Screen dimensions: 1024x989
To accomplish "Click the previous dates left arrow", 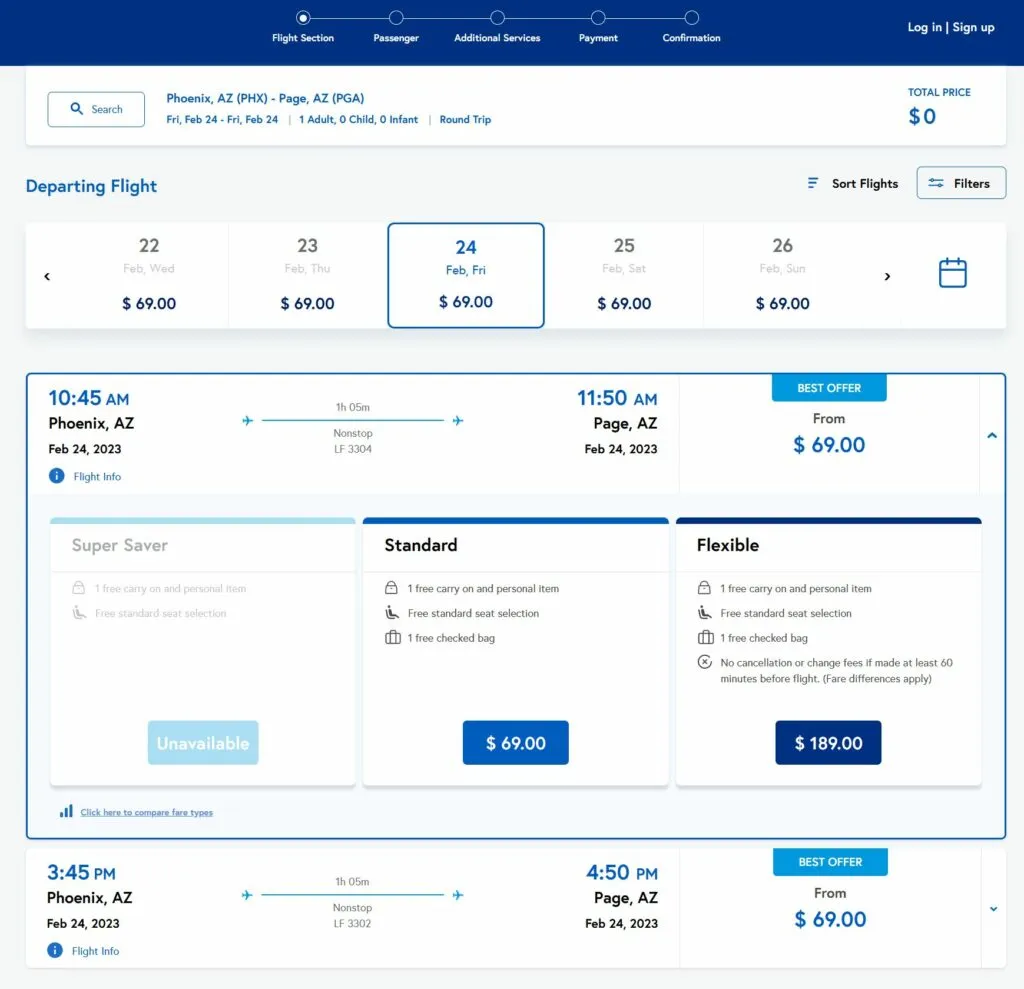I will click(47, 277).
